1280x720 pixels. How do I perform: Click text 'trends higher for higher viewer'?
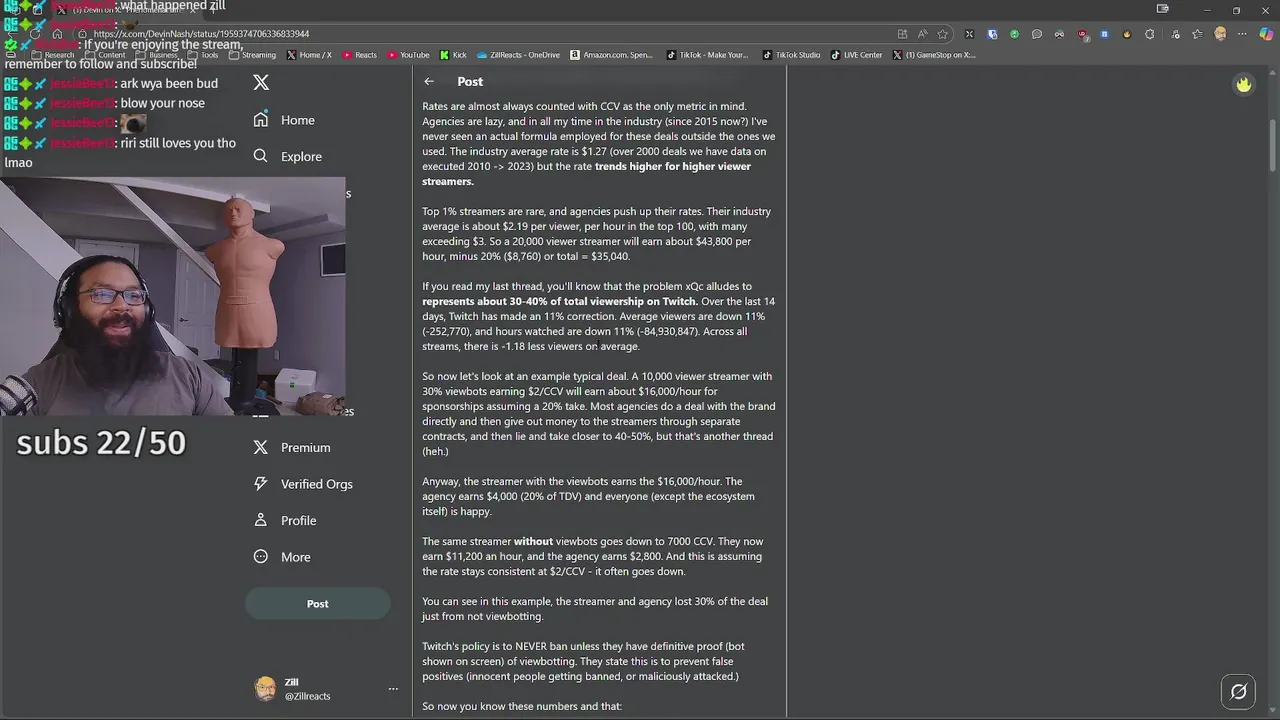[672, 166]
